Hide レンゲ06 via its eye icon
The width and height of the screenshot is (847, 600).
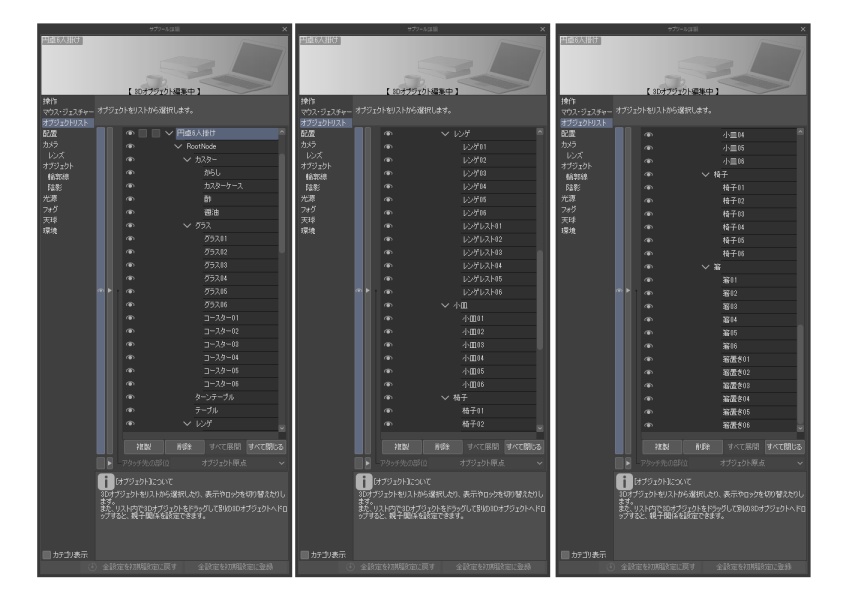click(x=388, y=213)
